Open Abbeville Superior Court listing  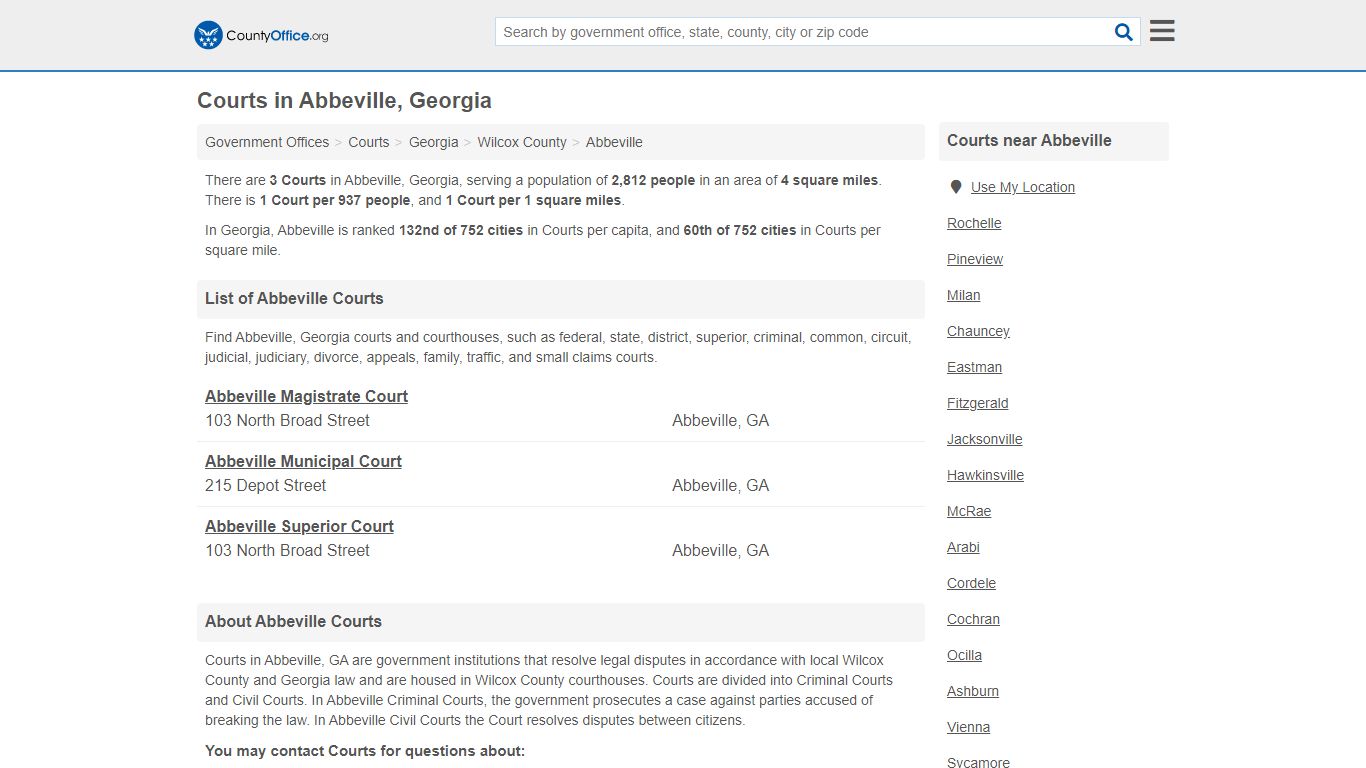click(x=299, y=526)
